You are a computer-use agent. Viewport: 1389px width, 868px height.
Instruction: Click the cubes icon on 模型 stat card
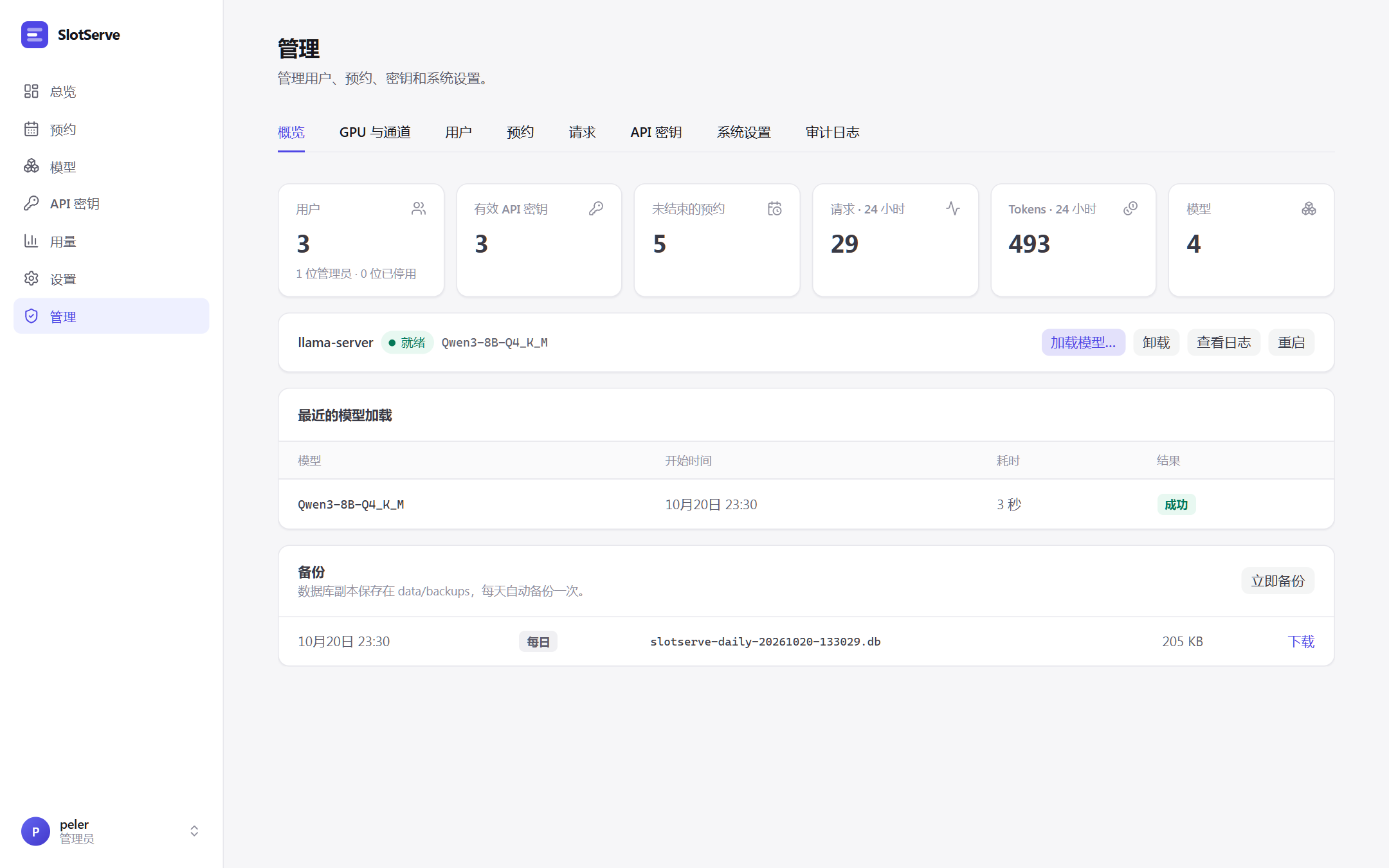click(x=1309, y=209)
